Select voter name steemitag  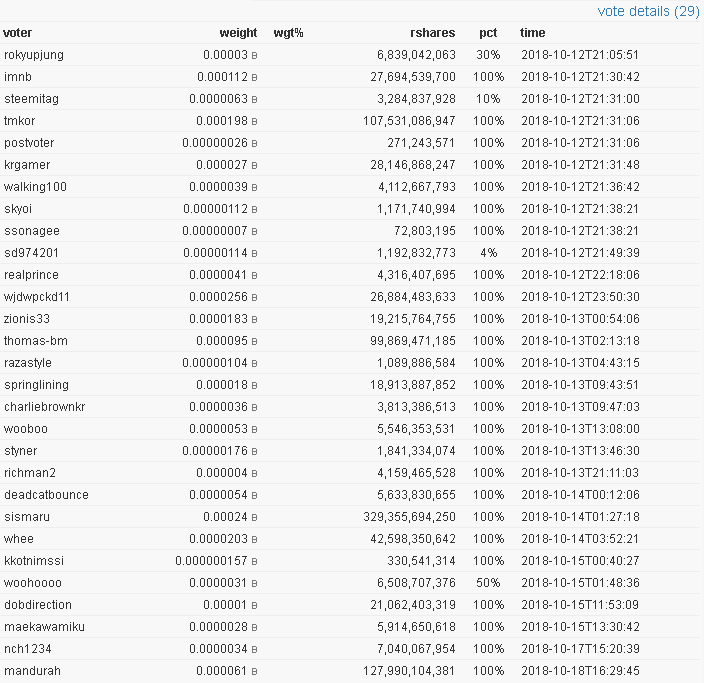coord(31,99)
